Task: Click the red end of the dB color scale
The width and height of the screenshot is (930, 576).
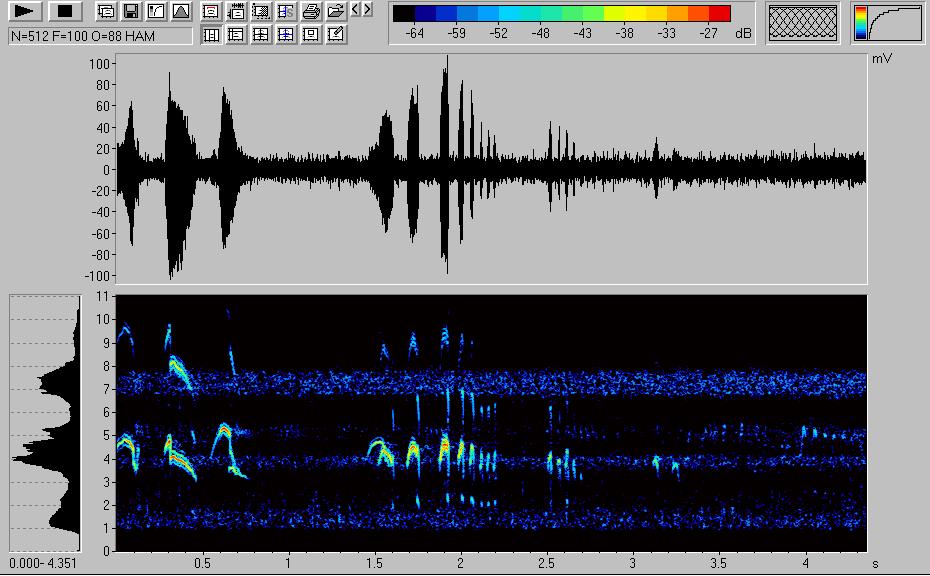Action: tap(720, 14)
